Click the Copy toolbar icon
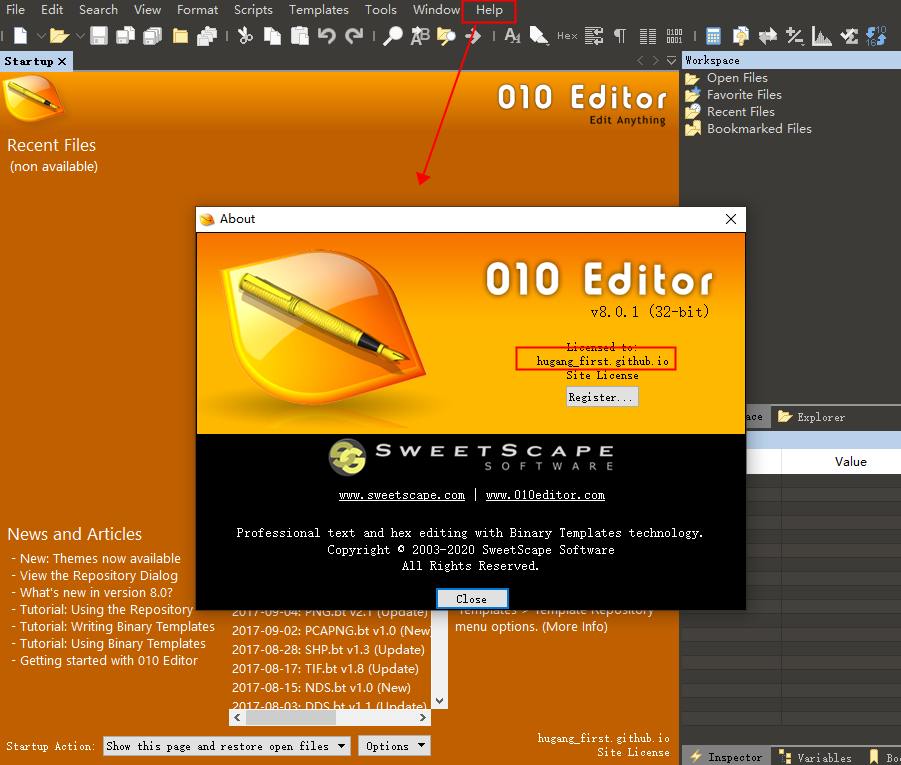The height and width of the screenshot is (765, 901). 272,36
